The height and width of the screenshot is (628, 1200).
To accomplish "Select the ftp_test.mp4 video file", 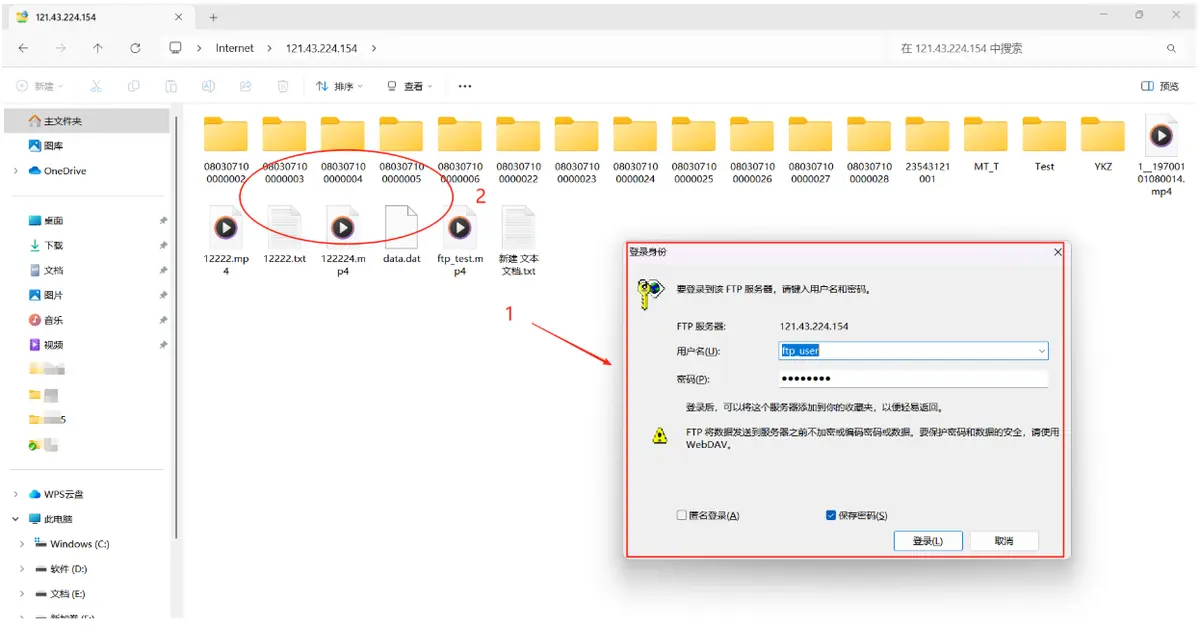I will tap(459, 240).
